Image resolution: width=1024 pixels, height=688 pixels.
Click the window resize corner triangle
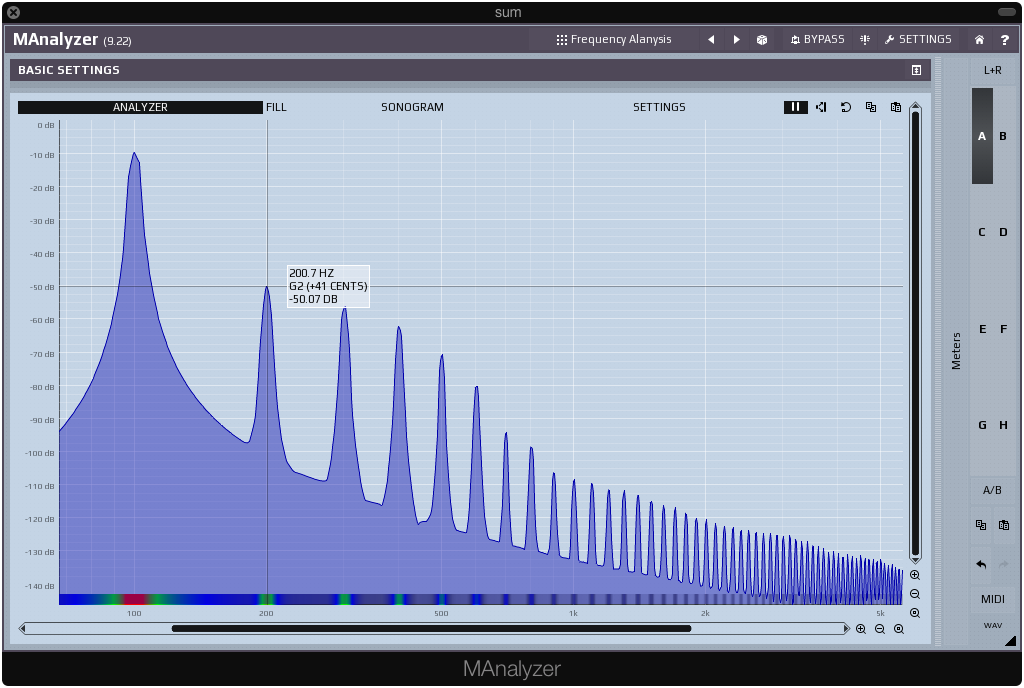coord(1011,641)
